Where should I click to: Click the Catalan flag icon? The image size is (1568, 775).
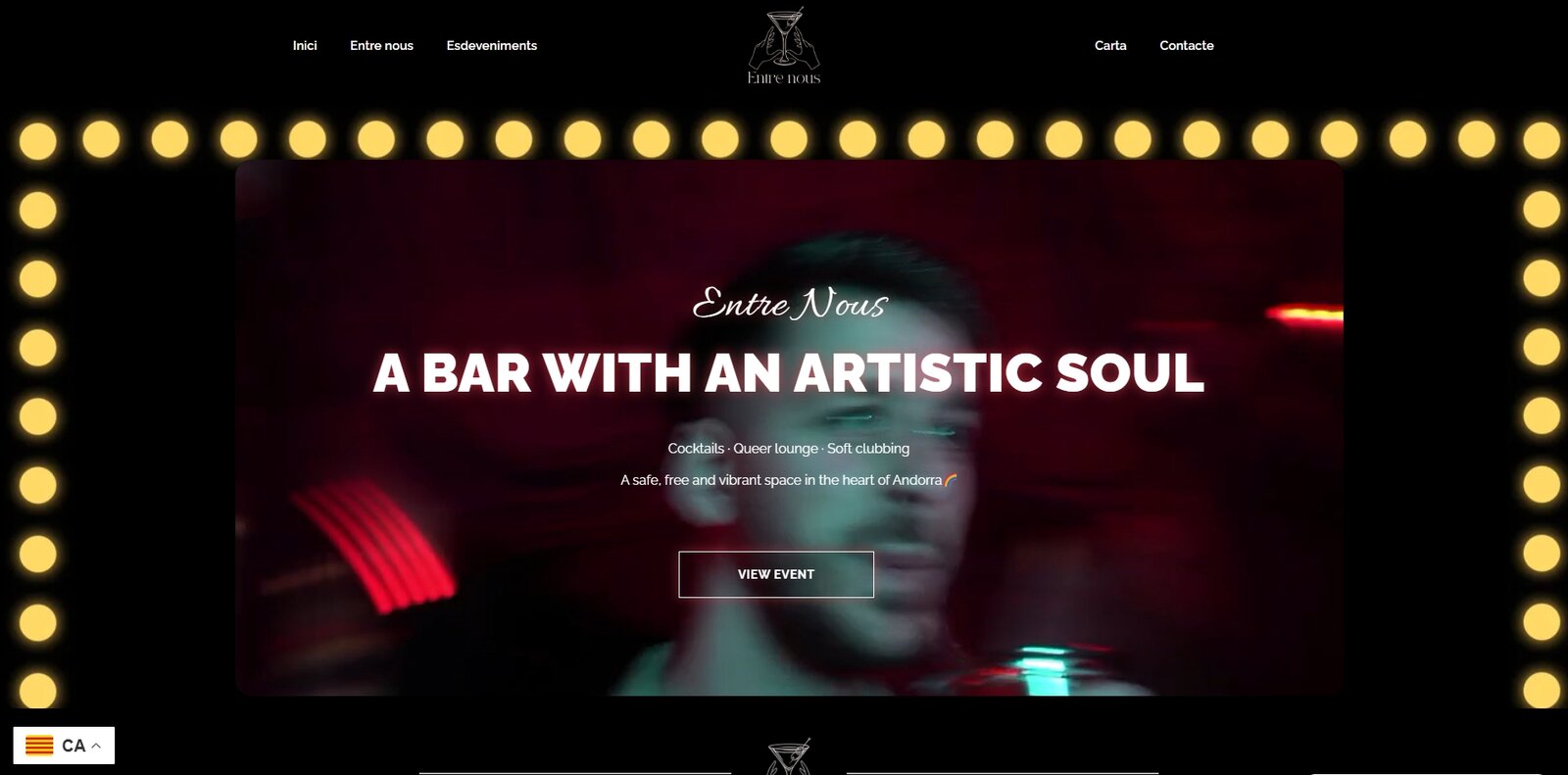[39, 746]
